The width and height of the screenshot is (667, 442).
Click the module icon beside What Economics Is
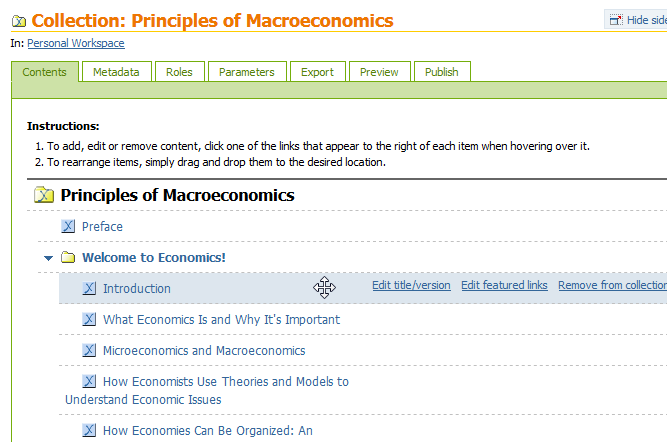click(89, 319)
